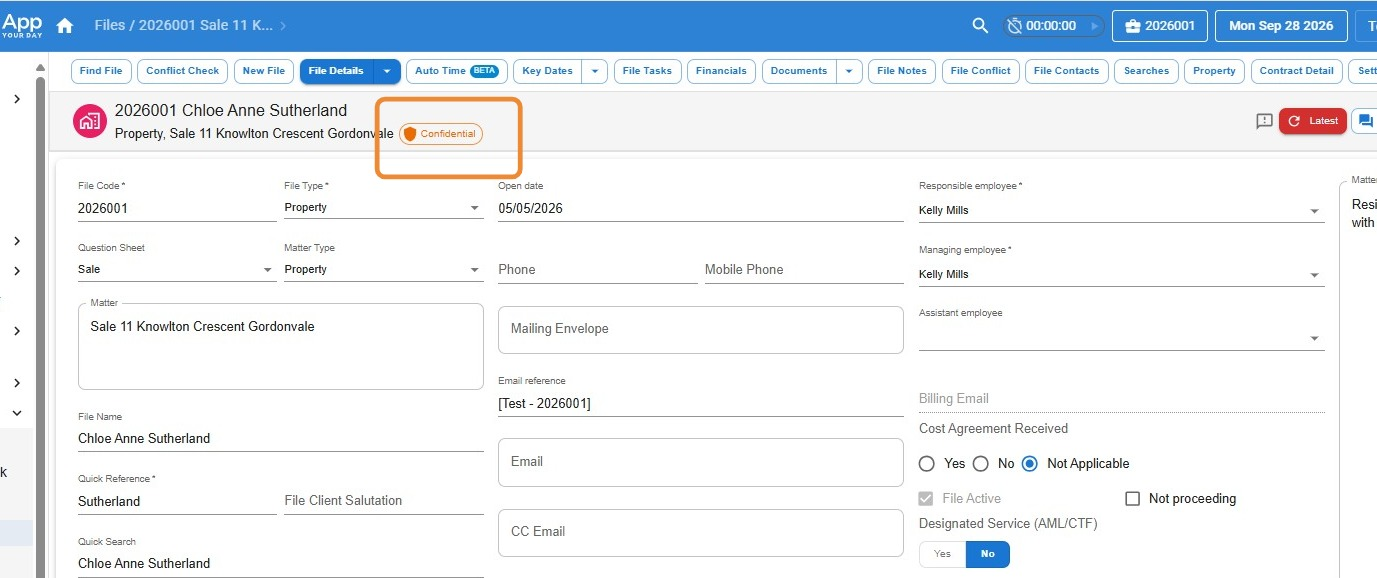Image resolution: width=1377 pixels, height=578 pixels.
Task: Click the breadcrumb chevron after Sale 11 K...
Action: (x=283, y=26)
